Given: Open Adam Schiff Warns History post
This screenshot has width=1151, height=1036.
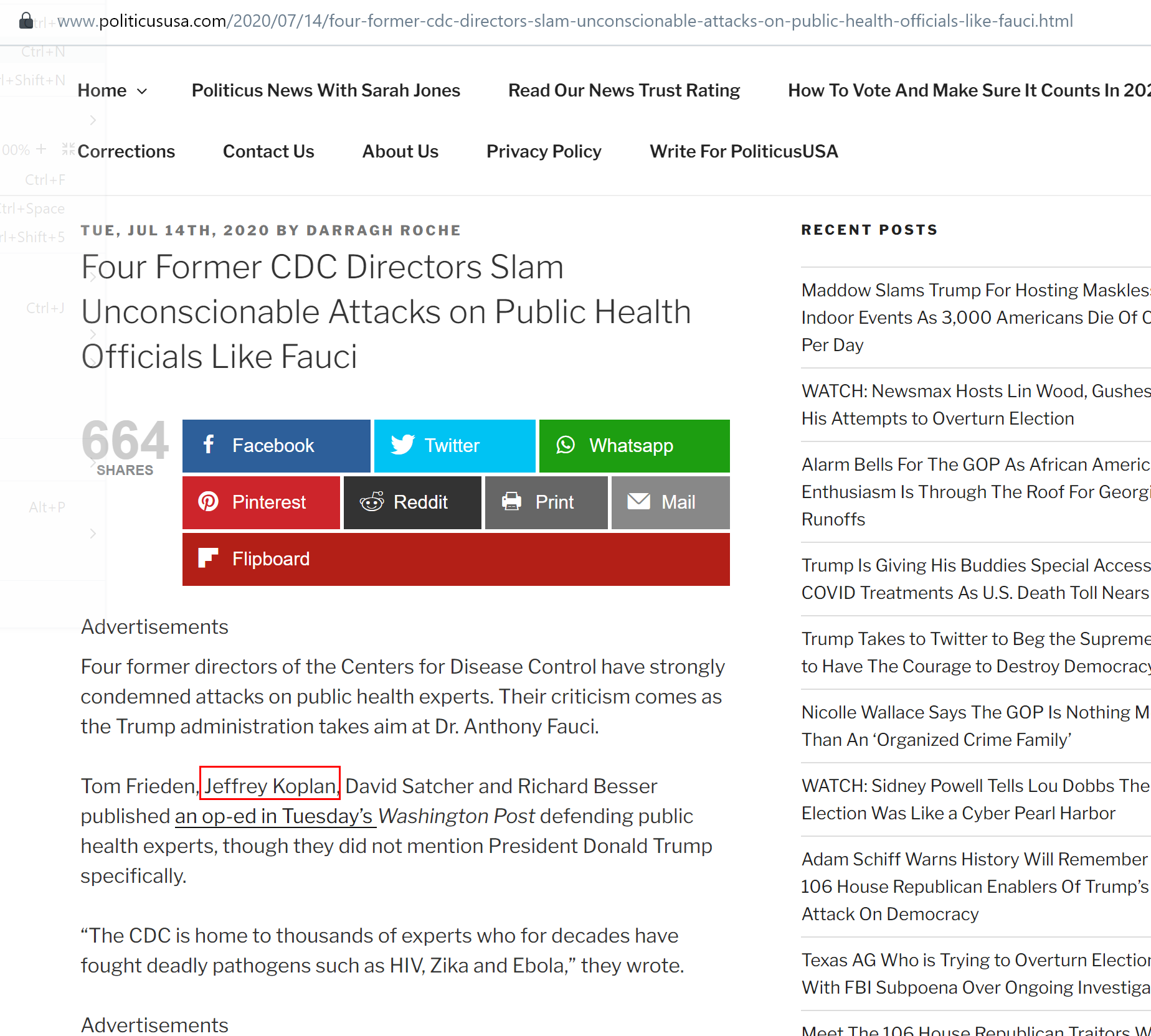Looking at the screenshot, I should [976, 887].
